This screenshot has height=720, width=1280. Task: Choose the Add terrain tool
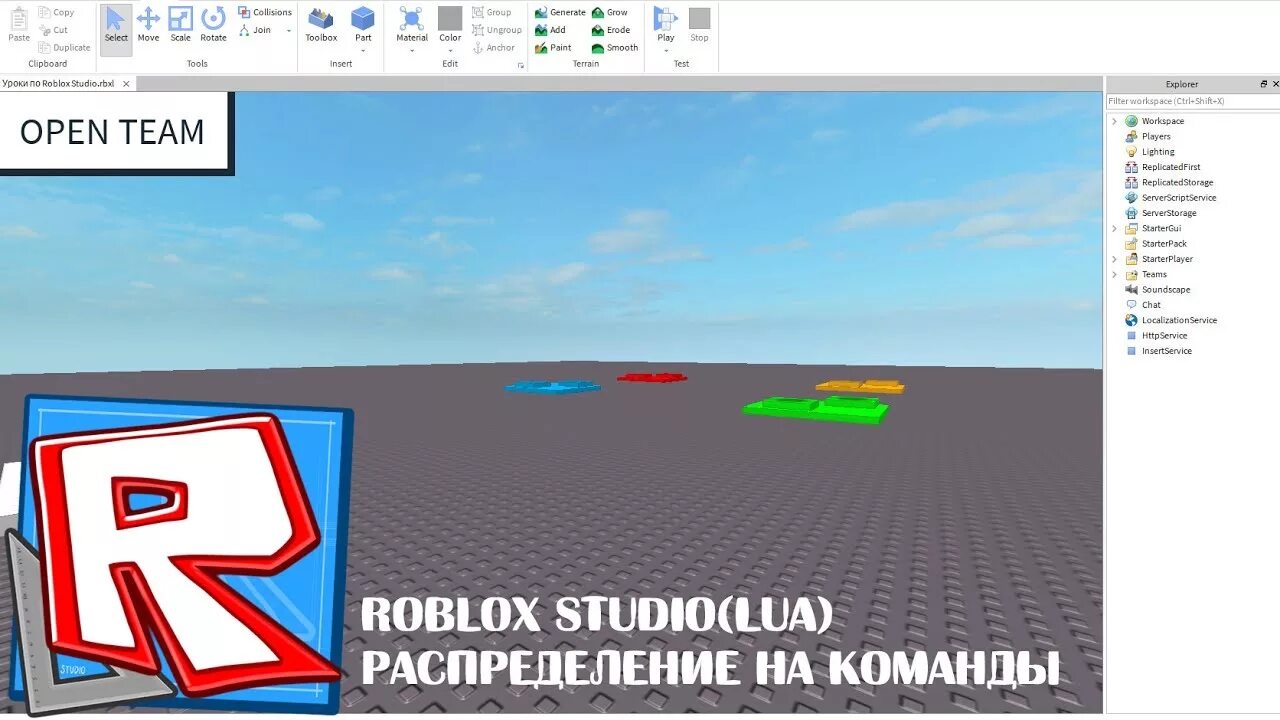tap(550, 30)
